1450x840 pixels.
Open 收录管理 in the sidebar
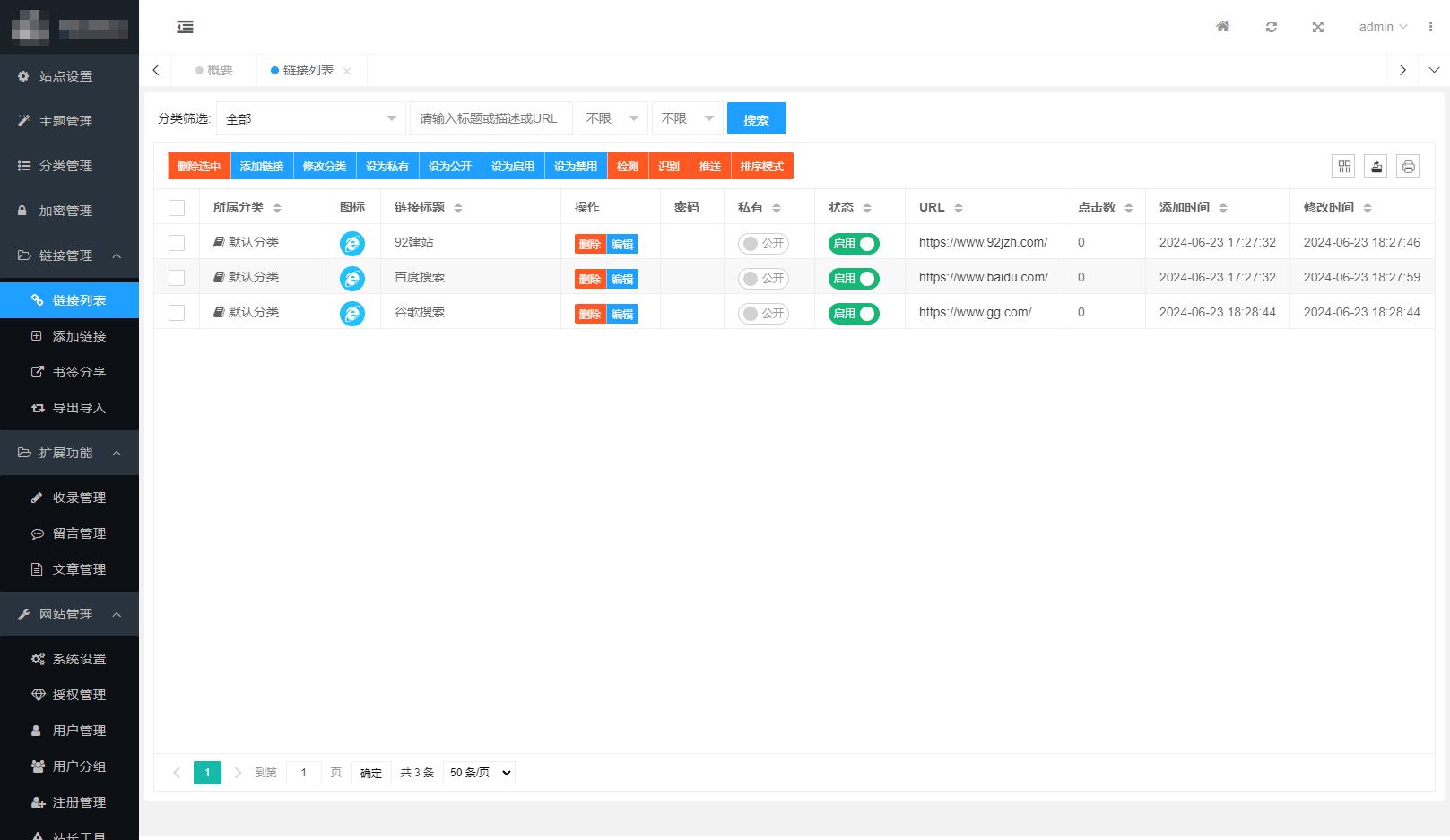coord(69,498)
